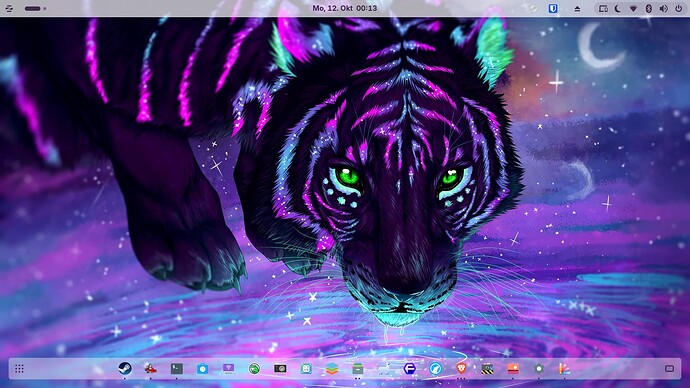
Task: Launch Brave browser from the dock
Action: pos(461,368)
